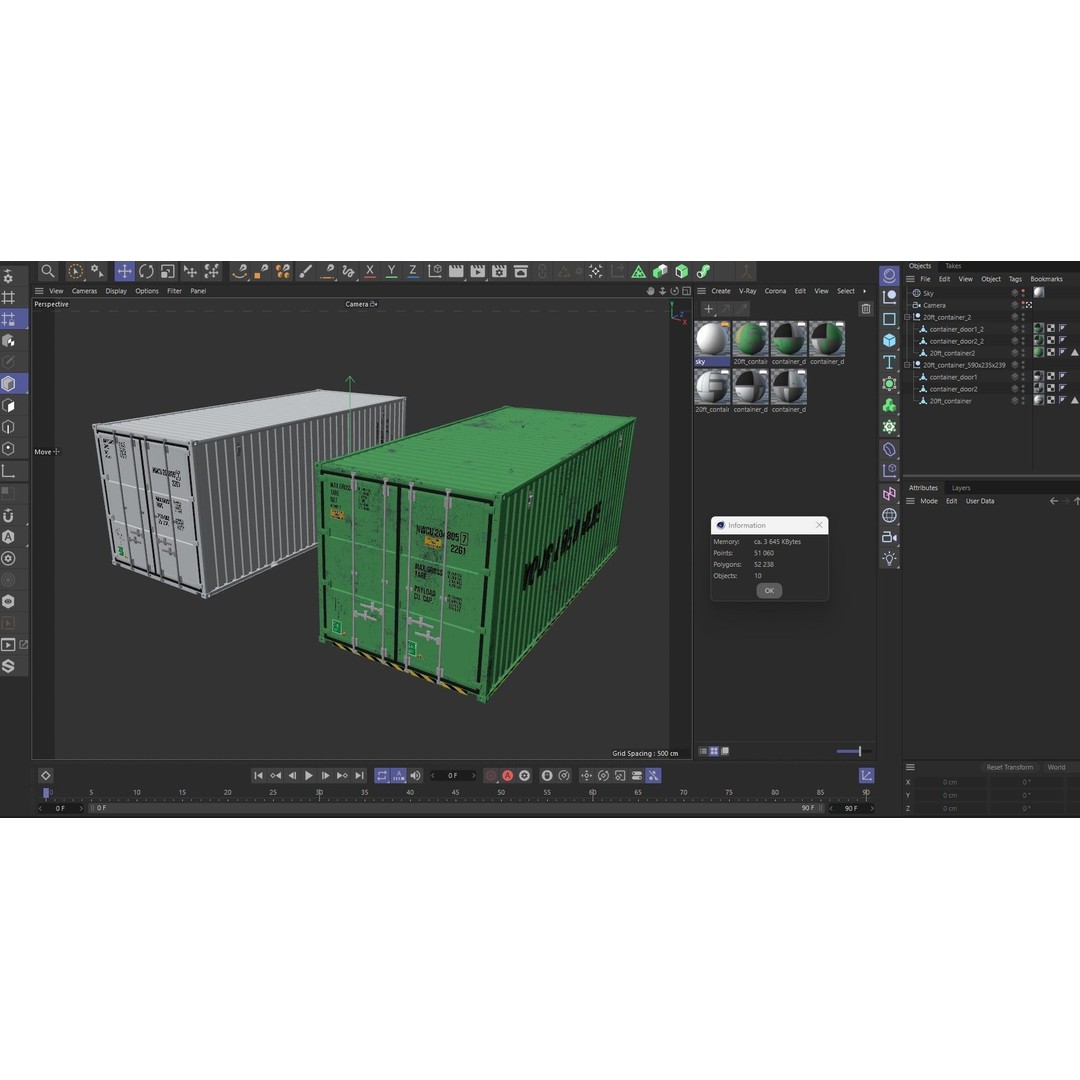Image resolution: width=1080 pixels, height=1080 pixels.
Task: Open the viewport hamburger menu
Action: (x=39, y=291)
